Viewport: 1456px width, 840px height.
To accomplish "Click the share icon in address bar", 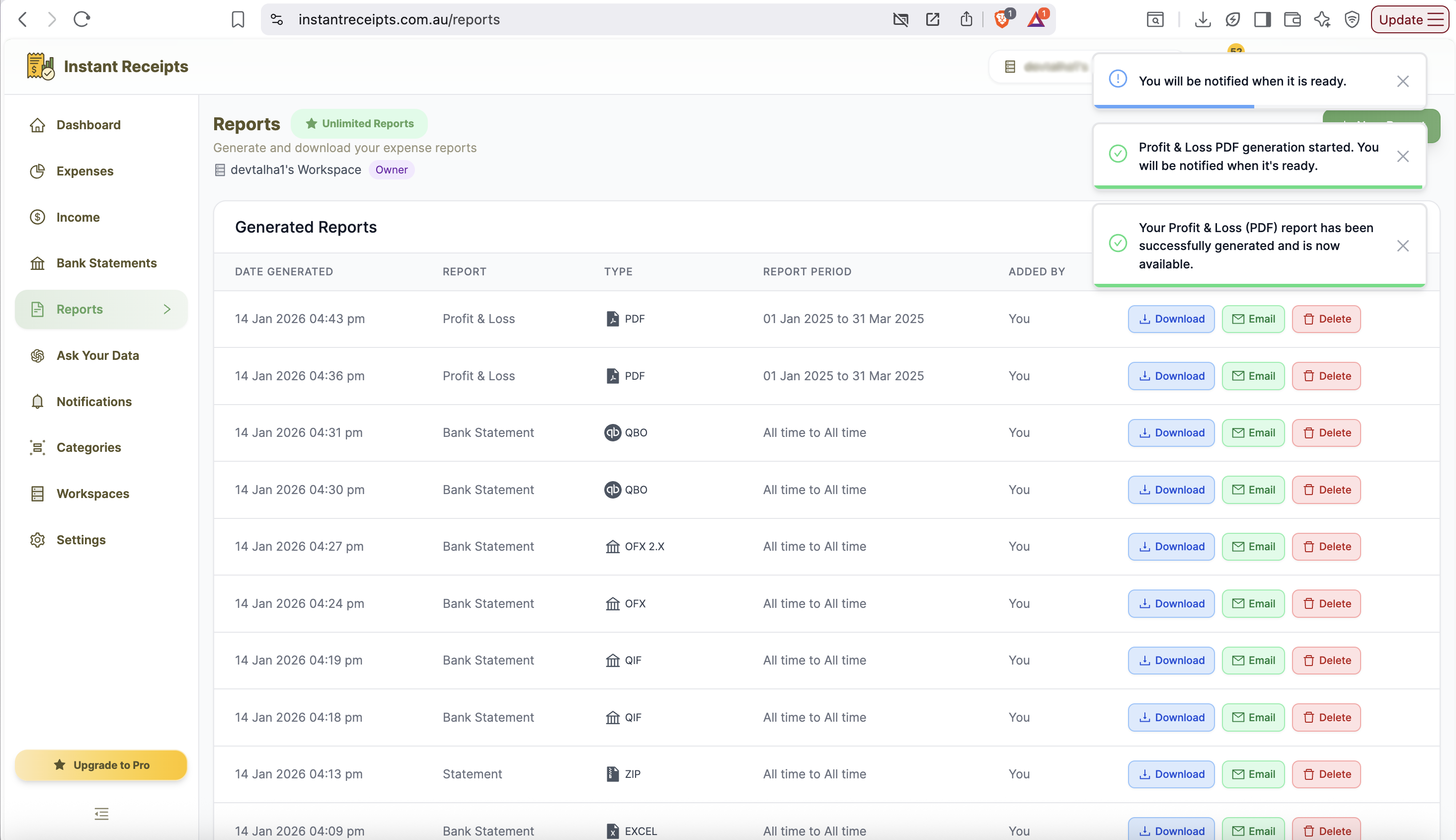I will pyautogui.click(x=967, y=19).
